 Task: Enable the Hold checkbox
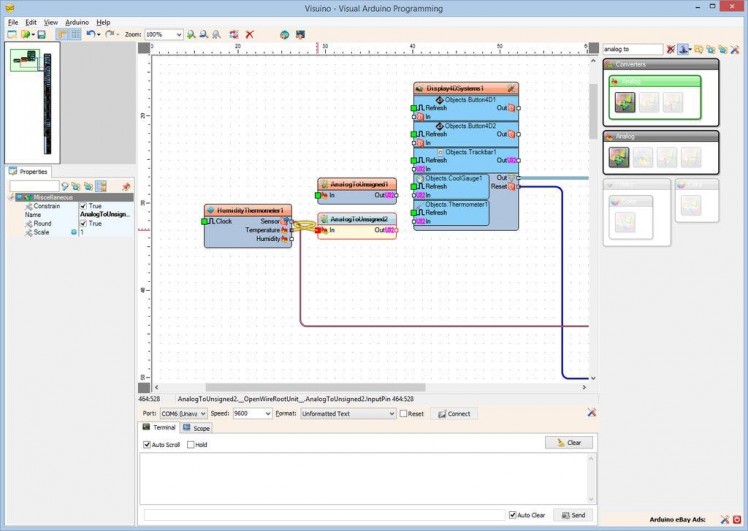[x=191, y=444]
